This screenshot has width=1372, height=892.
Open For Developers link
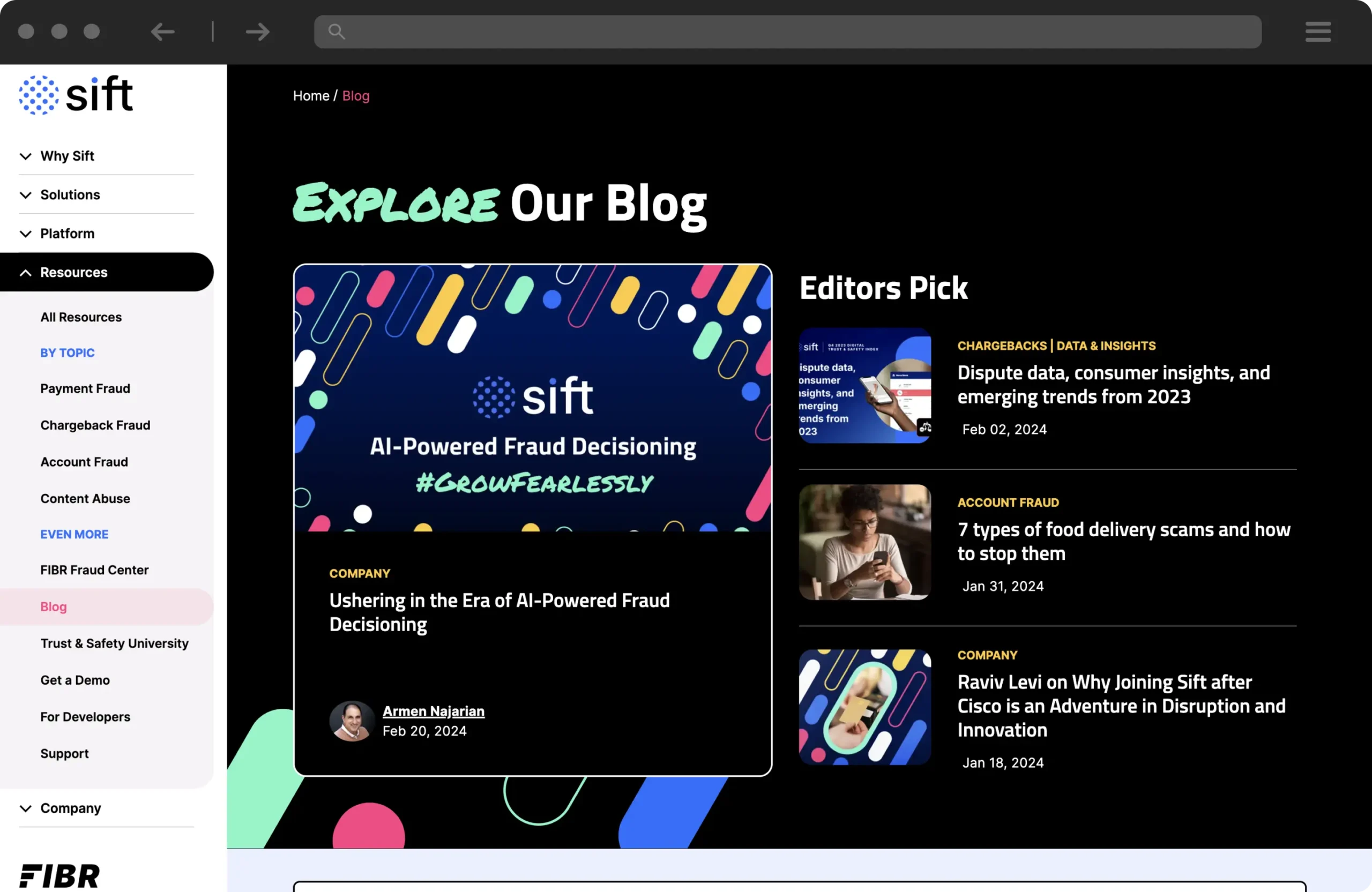pos(85,717)
